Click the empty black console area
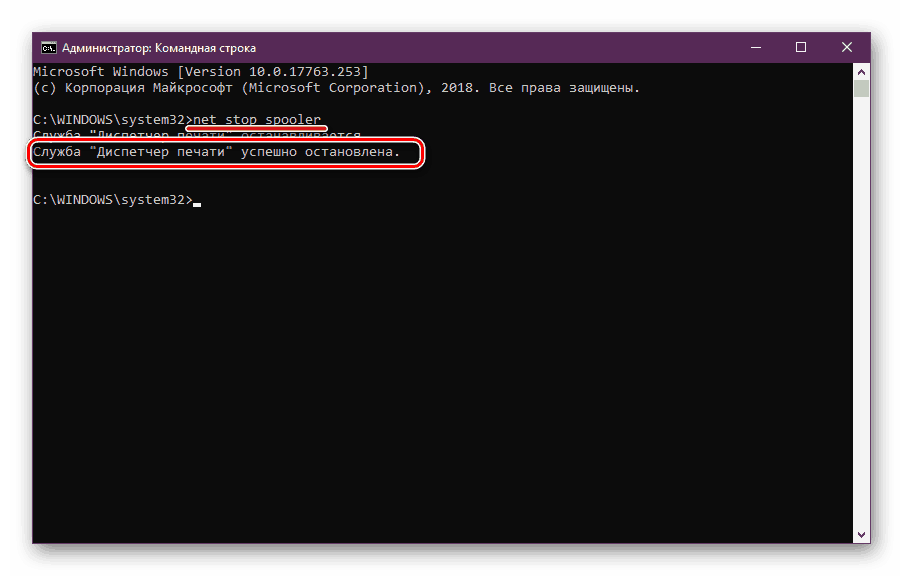Image resolution: width=903 pixels, height=576 pixels. coord(450,380)
